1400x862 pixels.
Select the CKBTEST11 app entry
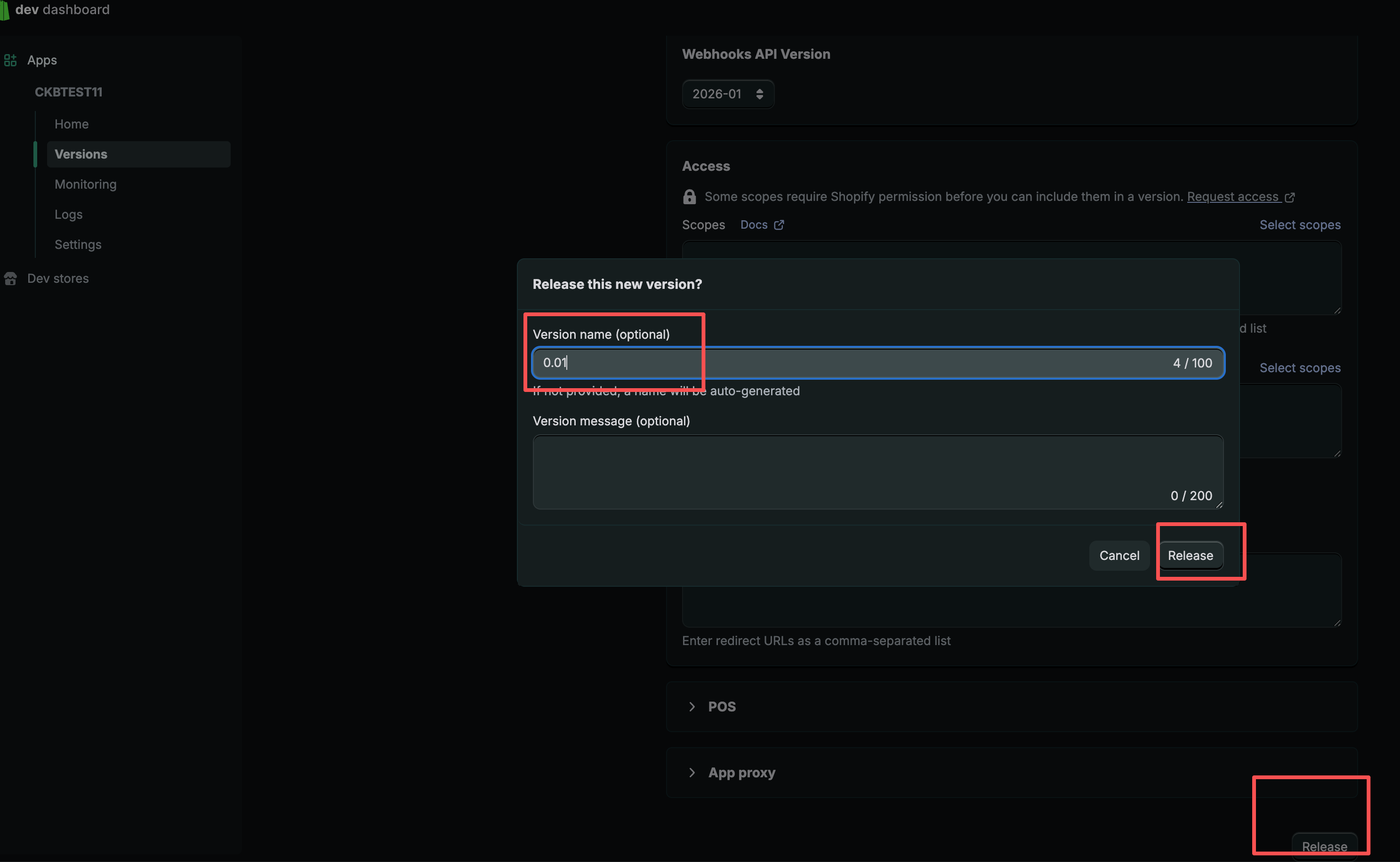tap(68, 92)
